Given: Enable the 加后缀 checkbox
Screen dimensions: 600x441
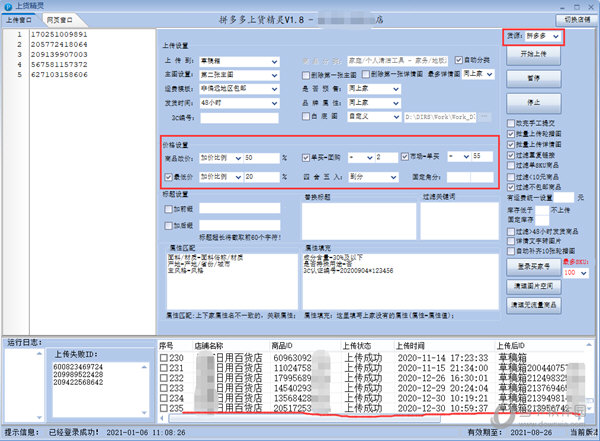Looking at the screenshot, I should [x=168, y=225].
